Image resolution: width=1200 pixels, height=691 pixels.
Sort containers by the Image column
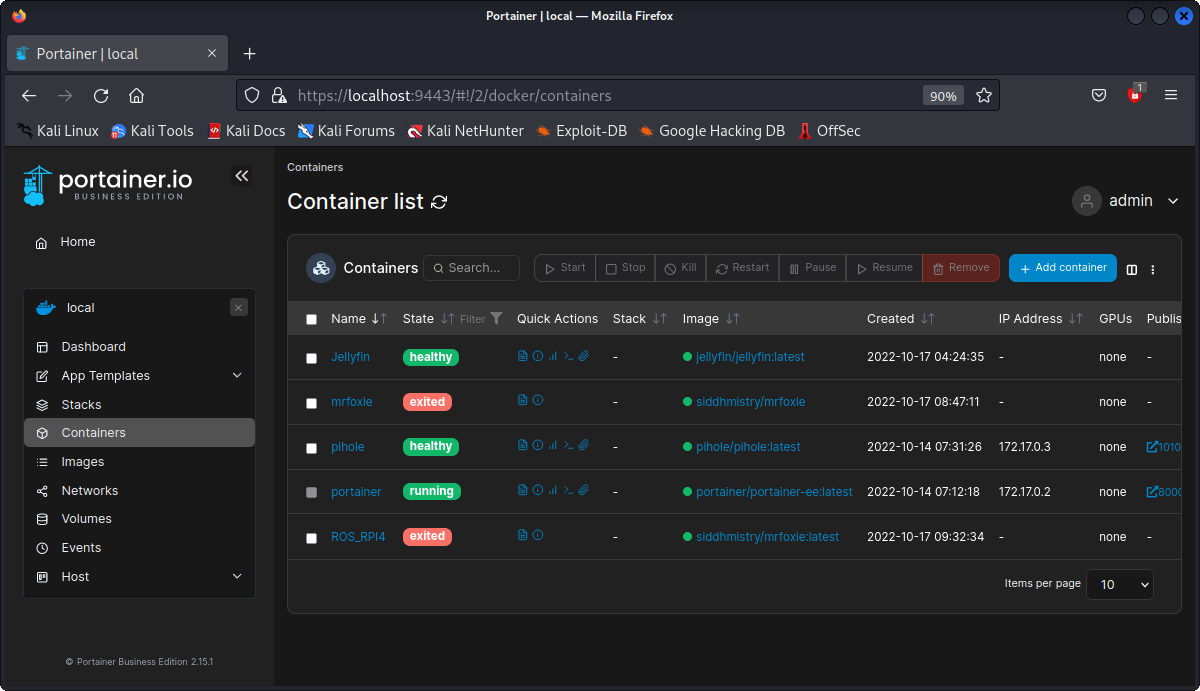(x=711, y=319)
